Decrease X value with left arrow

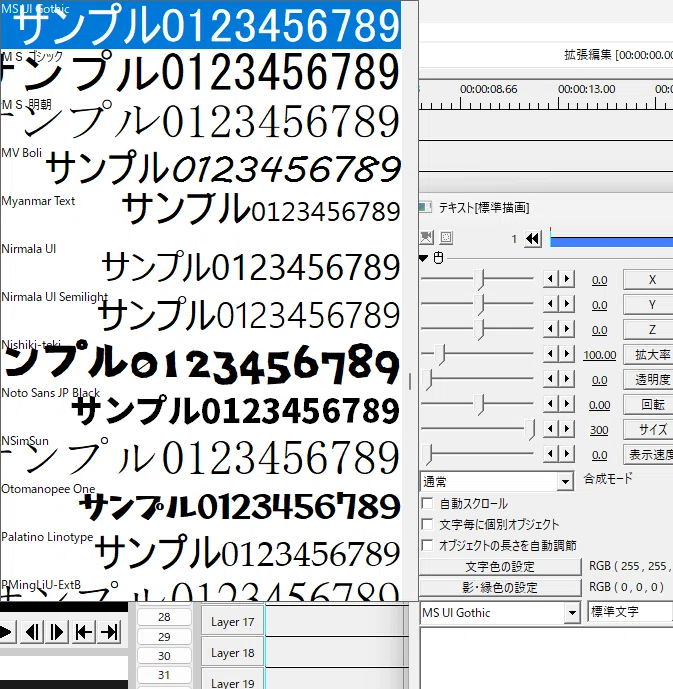click(x=550, y=279)
